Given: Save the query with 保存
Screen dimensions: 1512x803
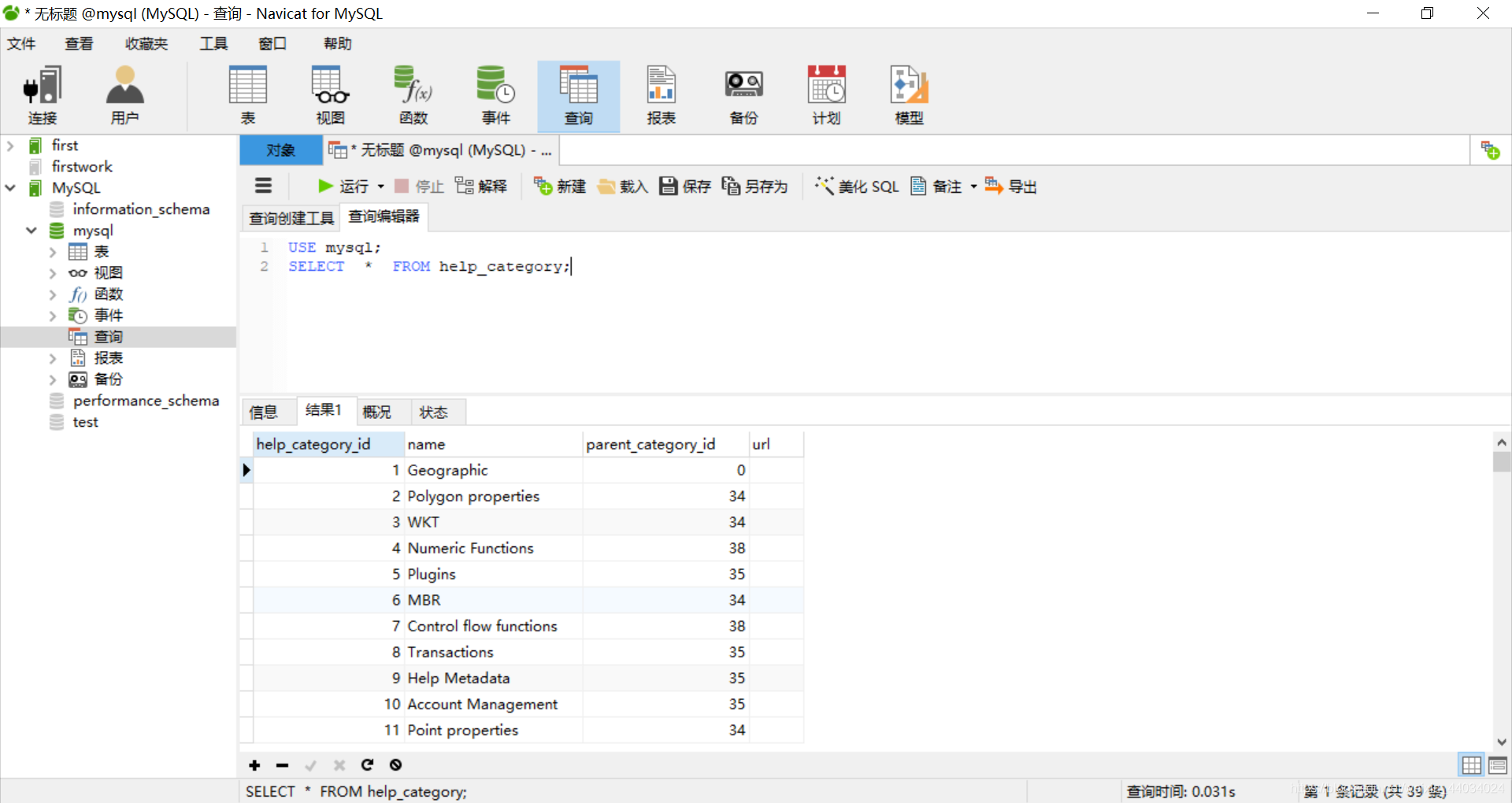Looking at the screenshot, I should [x=685, y=187].
